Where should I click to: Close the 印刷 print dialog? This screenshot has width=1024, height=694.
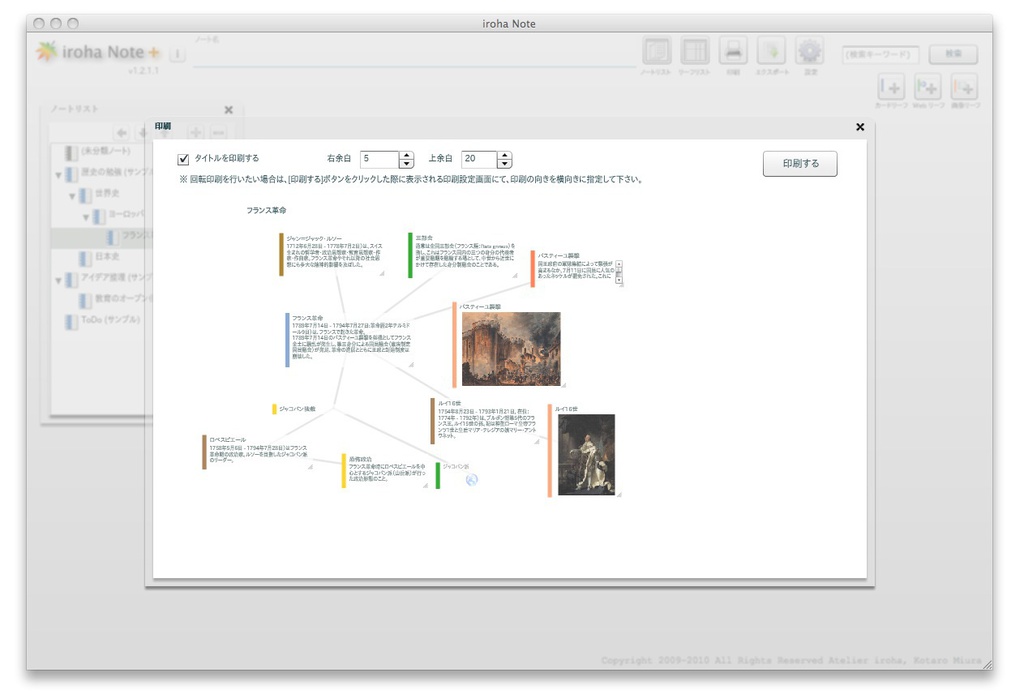coord(860,127)
